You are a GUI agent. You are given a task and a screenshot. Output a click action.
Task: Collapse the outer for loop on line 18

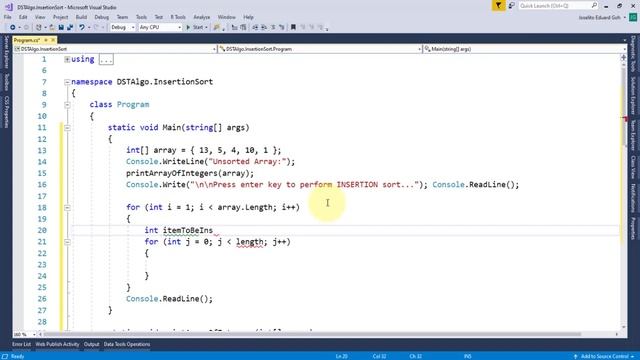click(x=67, y=208)
